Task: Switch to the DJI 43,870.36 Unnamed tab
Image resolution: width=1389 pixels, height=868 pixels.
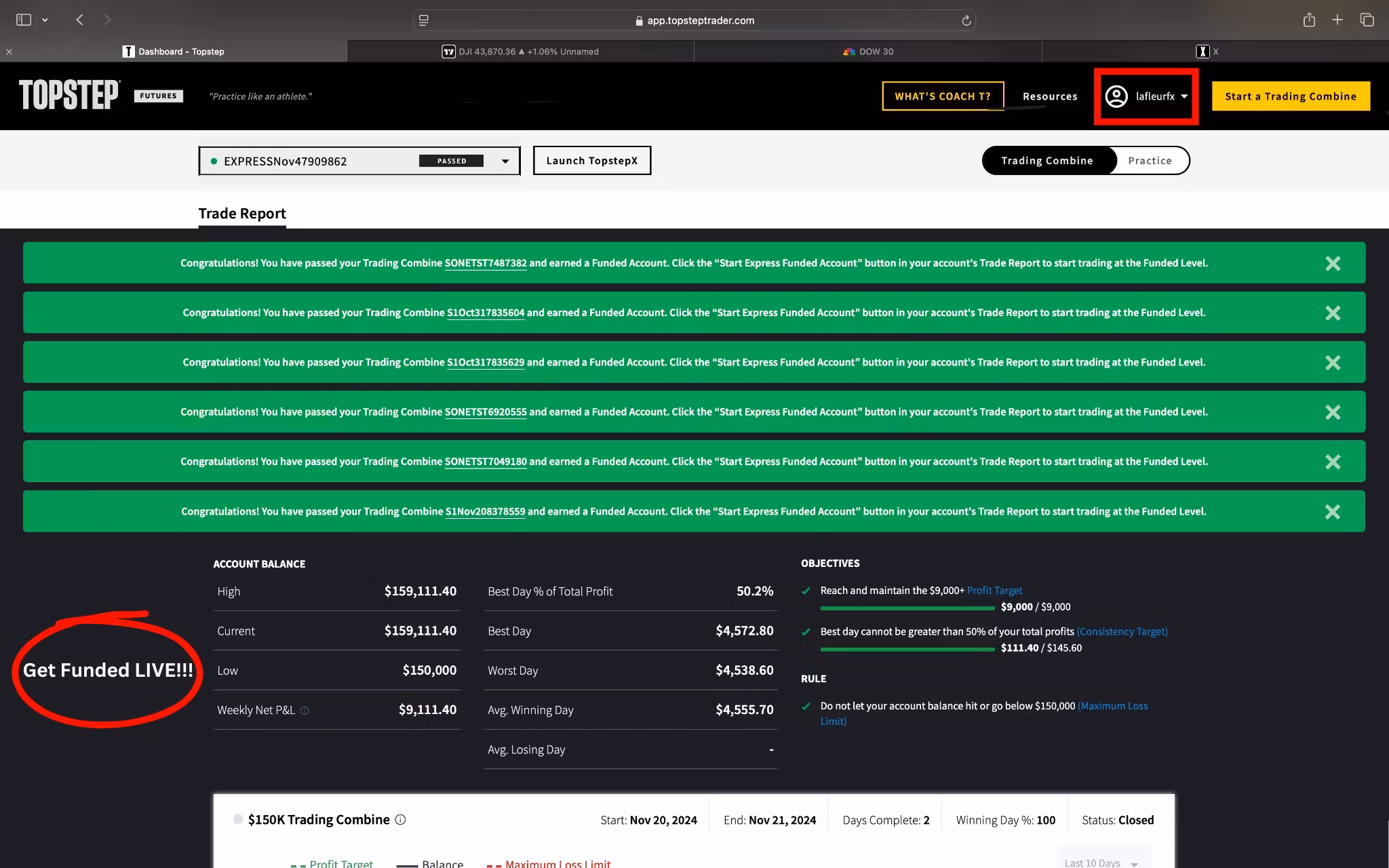Action: (x=520, y=52)
